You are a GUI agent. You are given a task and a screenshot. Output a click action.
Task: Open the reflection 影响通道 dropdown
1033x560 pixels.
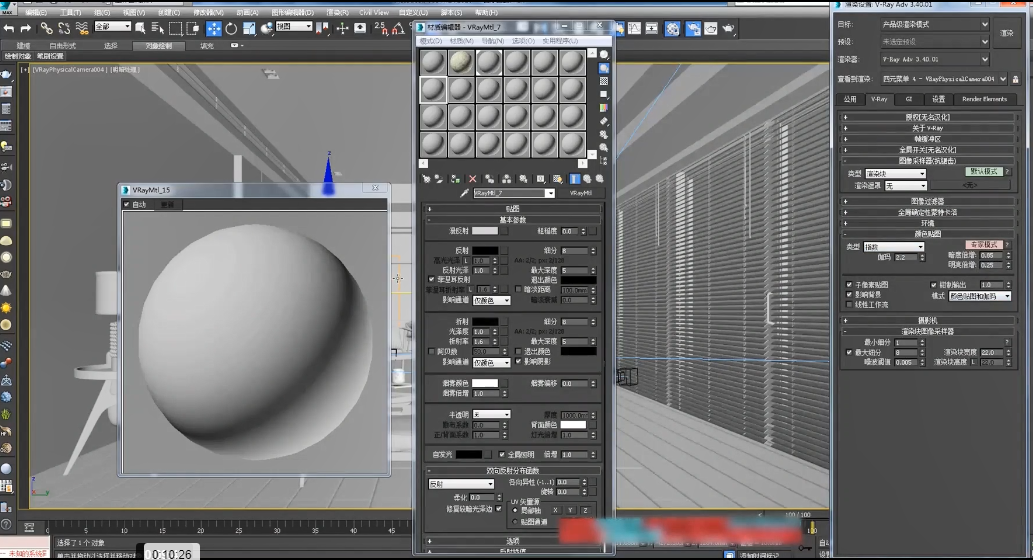pos(491,300)
